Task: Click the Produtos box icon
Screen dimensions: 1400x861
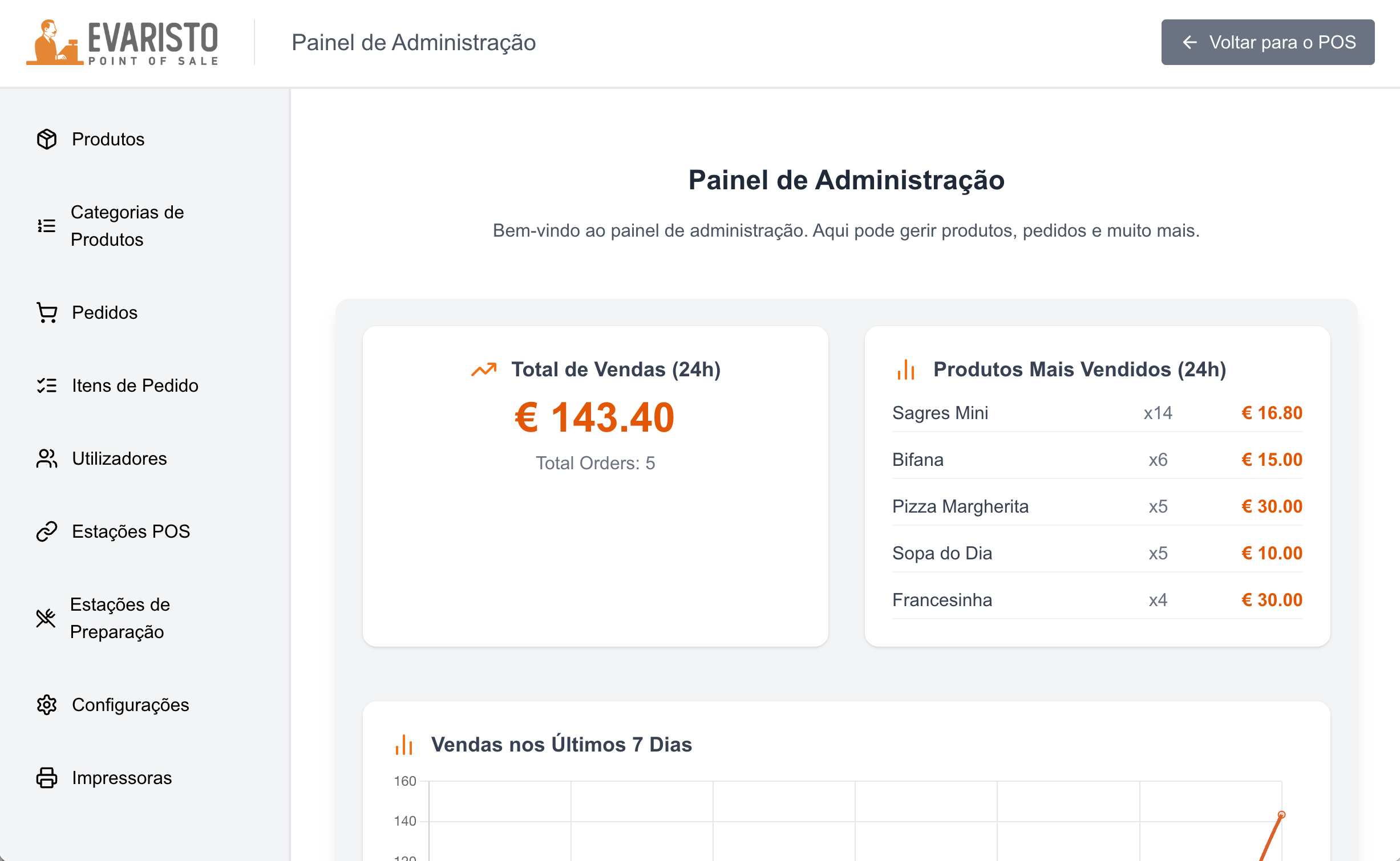Action: point(47,139)
